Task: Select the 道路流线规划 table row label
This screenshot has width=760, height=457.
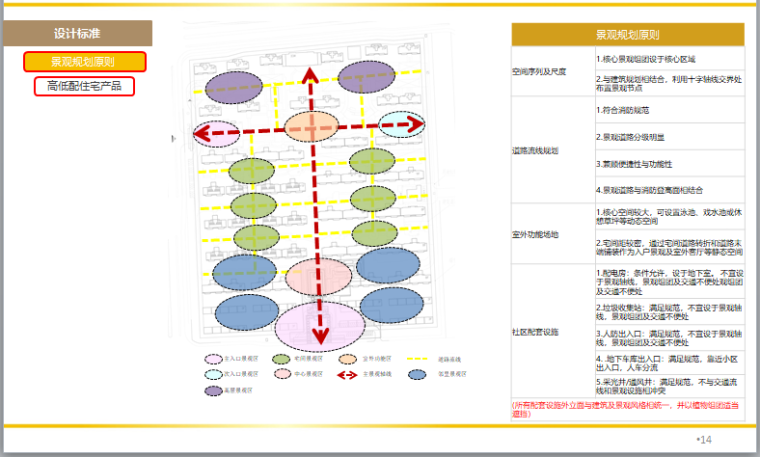Action: [x=539, y=149]
